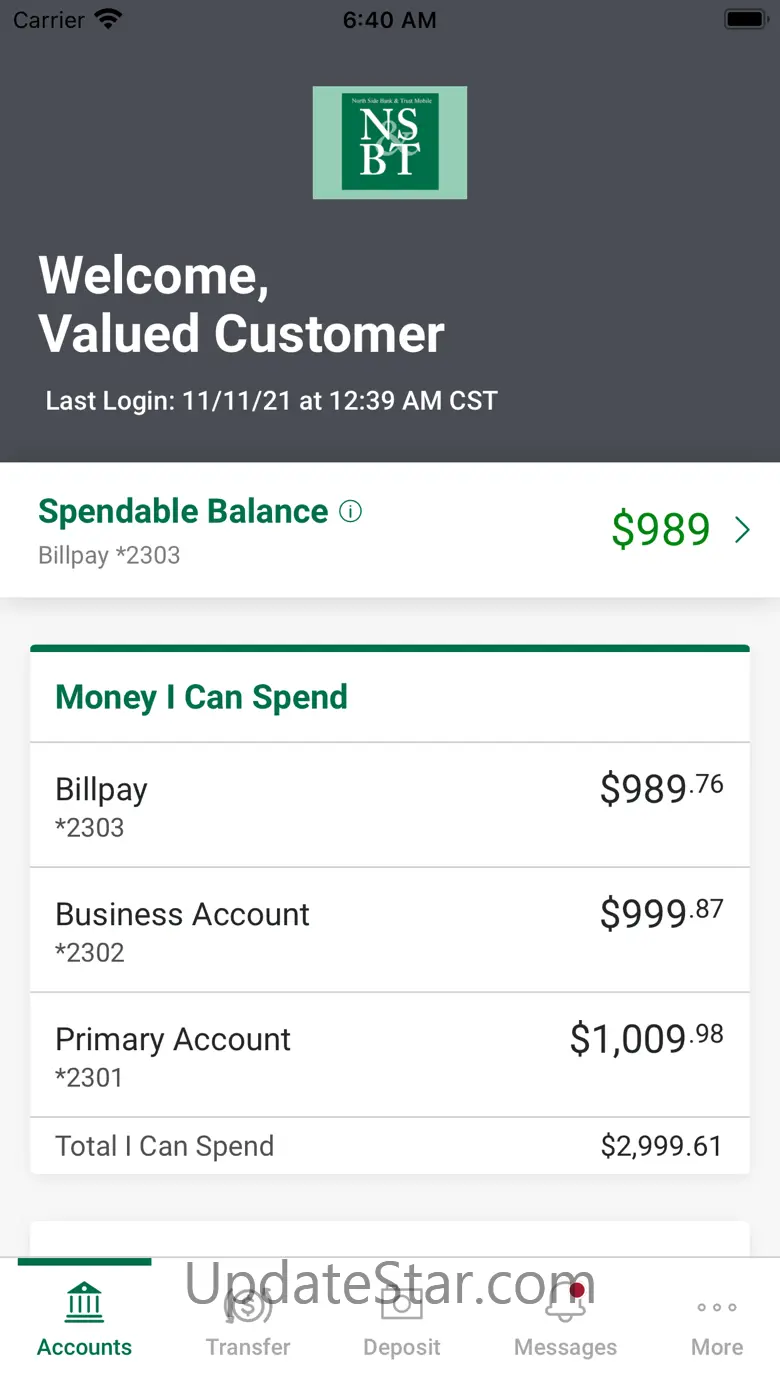
Task: Tap the NSBT bank logo
Action: click(390, 142)
